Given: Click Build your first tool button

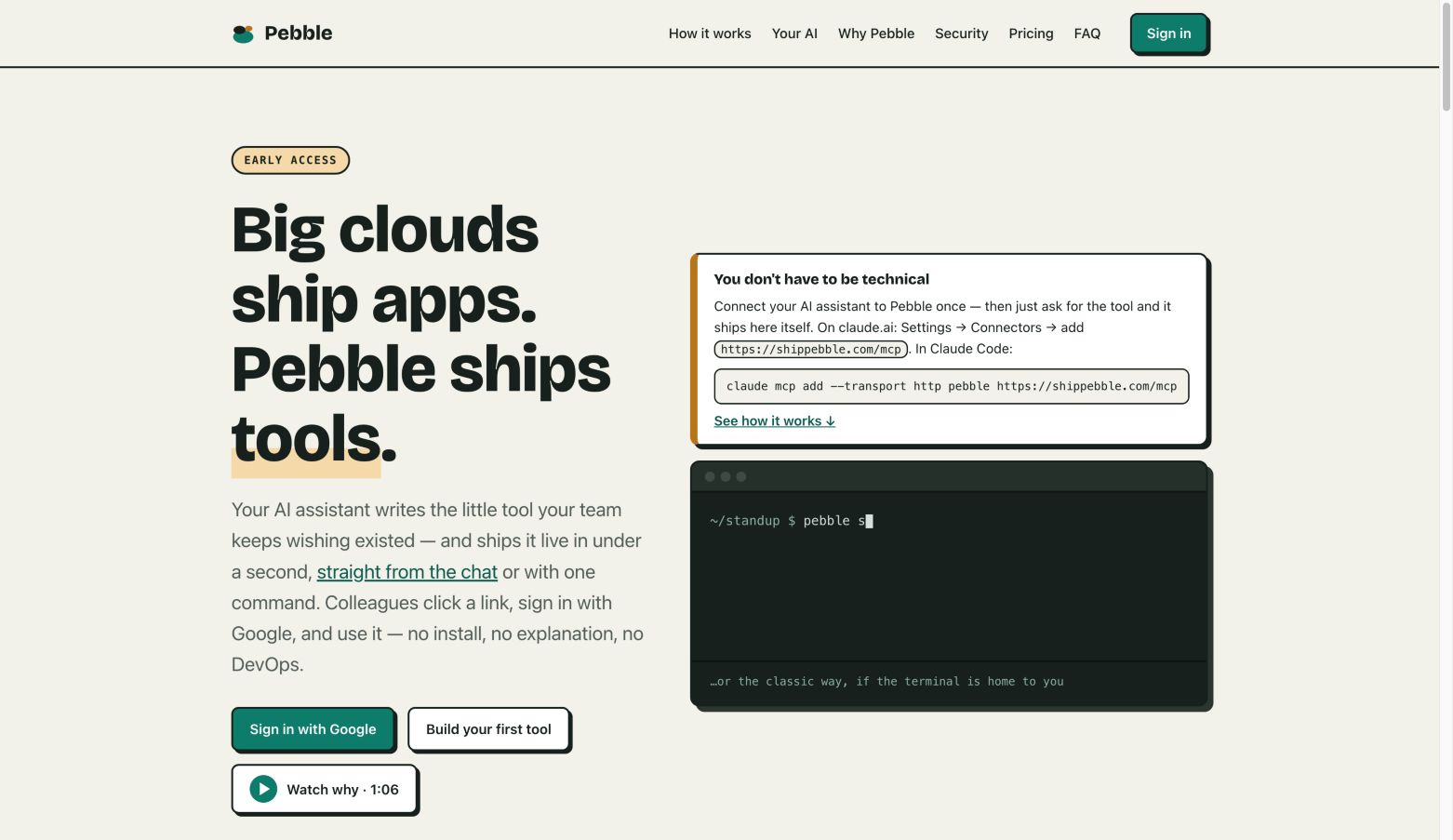Looking at the screenshot, I should [488, 729].
